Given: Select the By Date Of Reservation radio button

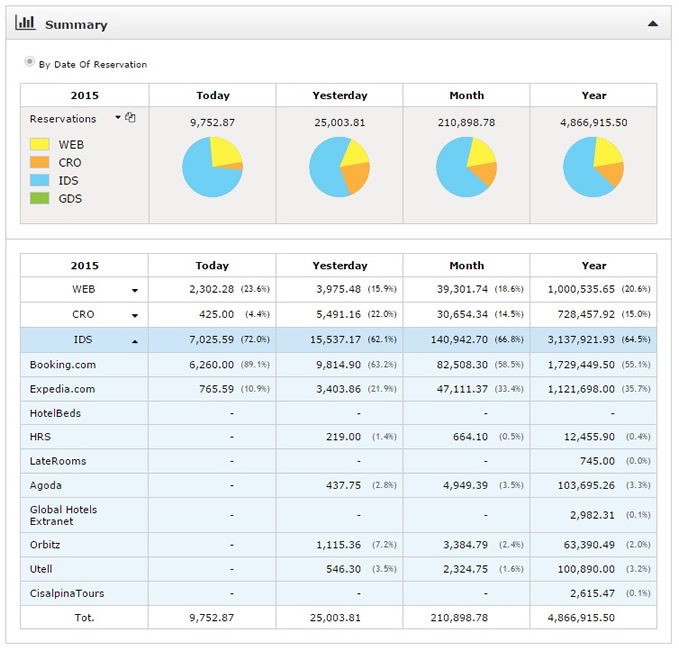Looking at the screenshot, I should point(30,63).
